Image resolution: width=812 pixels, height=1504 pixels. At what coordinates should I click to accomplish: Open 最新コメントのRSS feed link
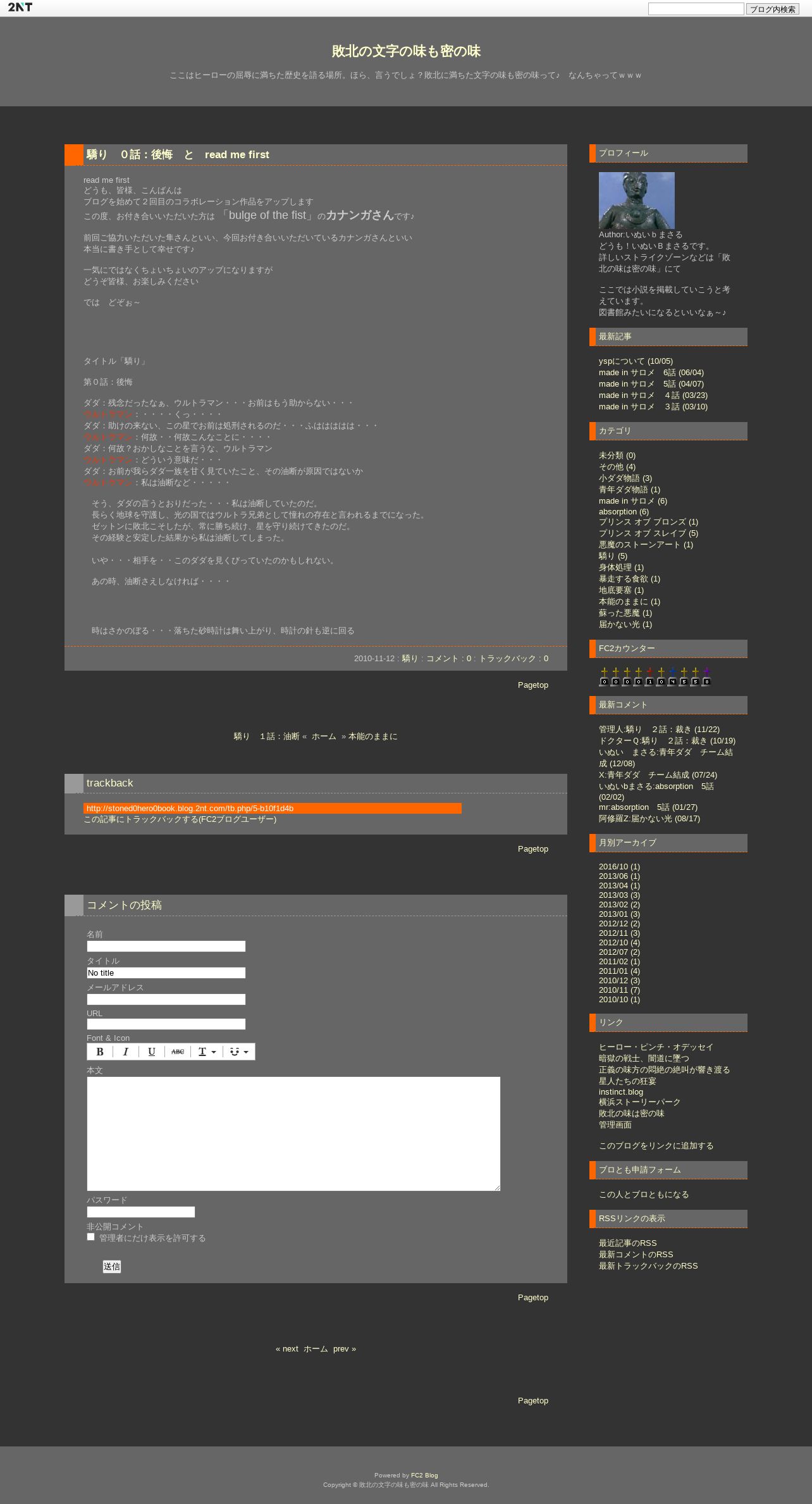(x=636, y=1255)
